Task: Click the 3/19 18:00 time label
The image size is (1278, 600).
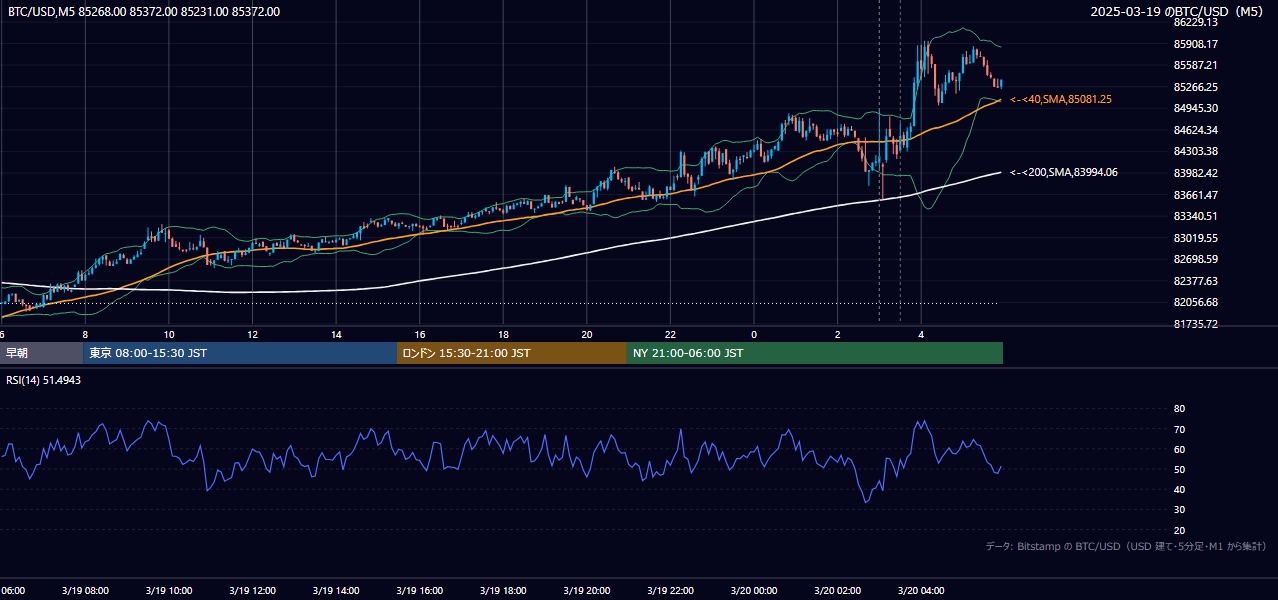Action: [x=503, y=591]
